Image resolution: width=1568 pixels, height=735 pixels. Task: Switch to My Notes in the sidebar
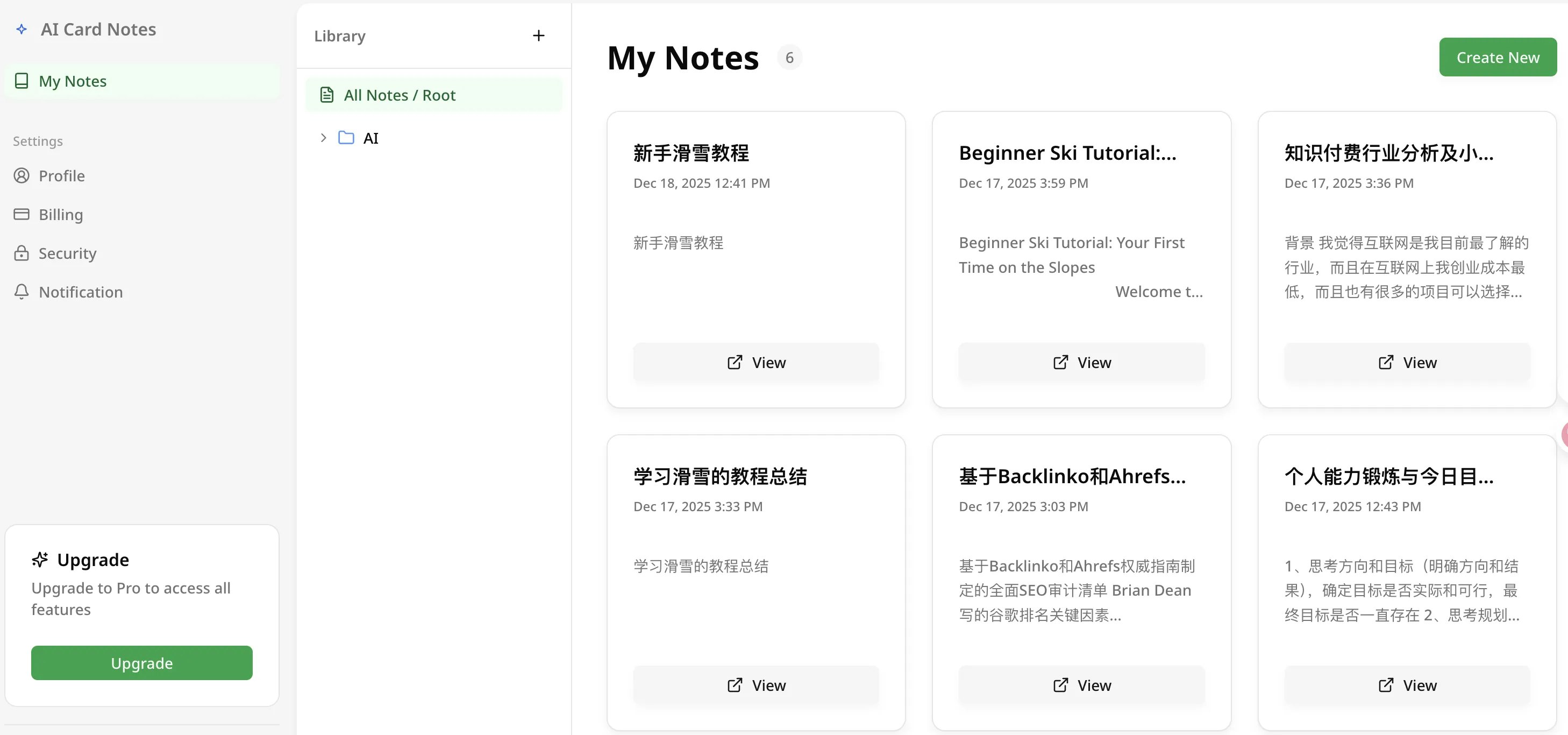[73, 80]
